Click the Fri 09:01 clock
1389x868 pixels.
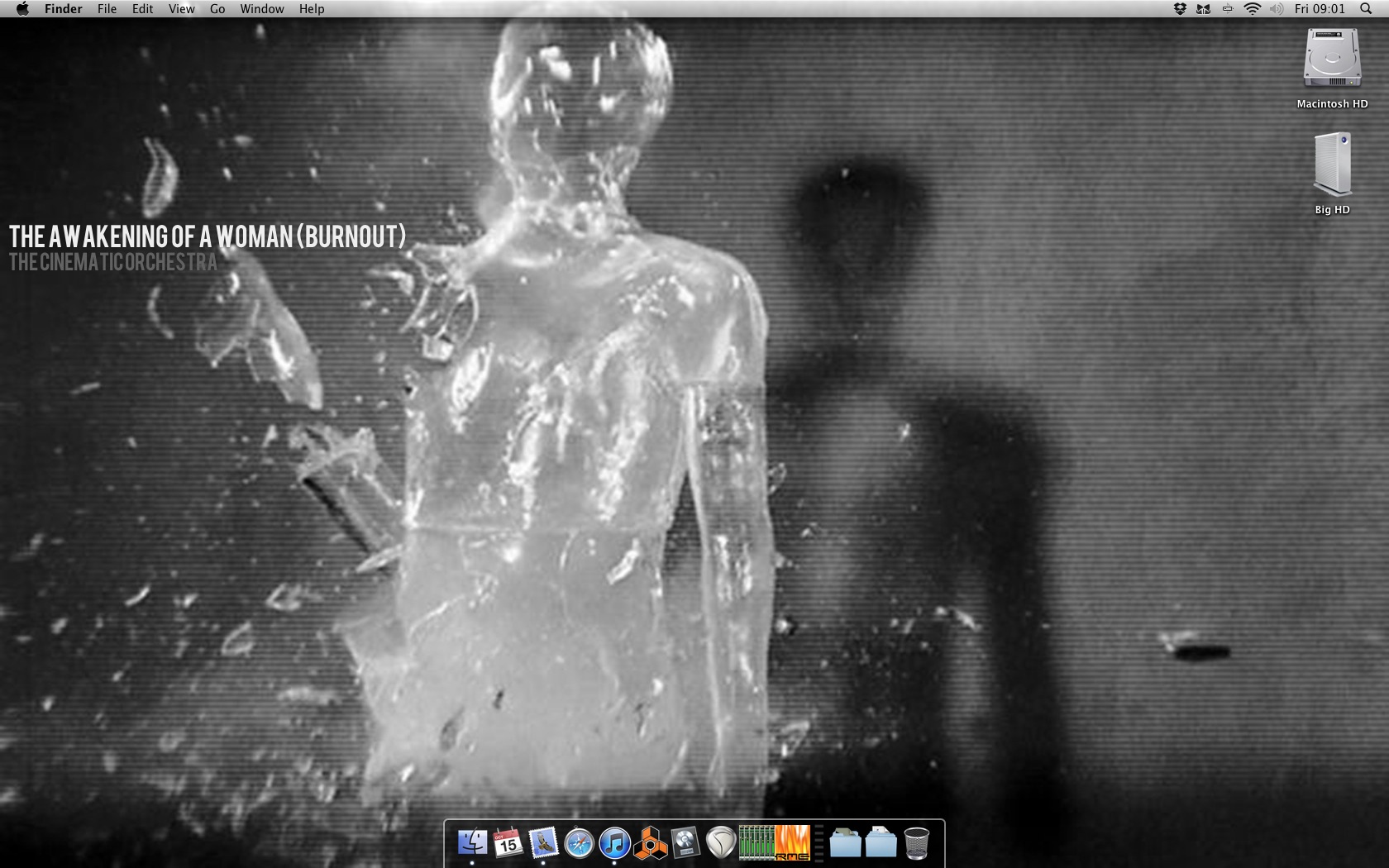1320,9
